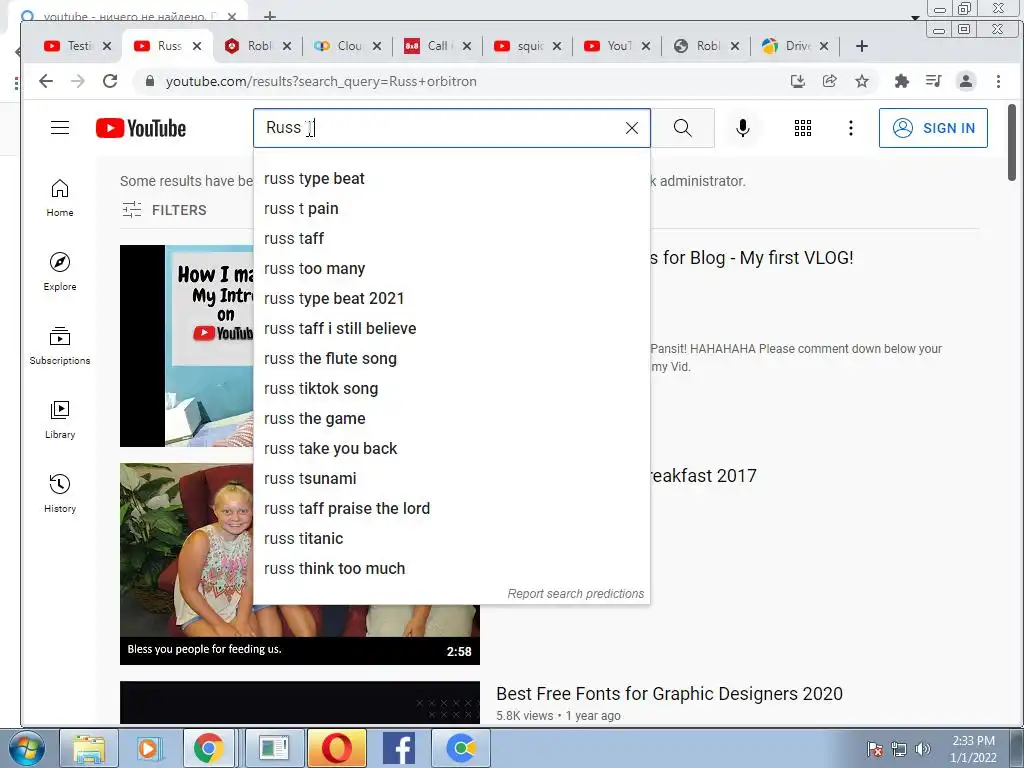Open Facebook from the taskbar
Image resolution: width=1024 pixels, height=768 pixels.
click(x=398, y=748)
